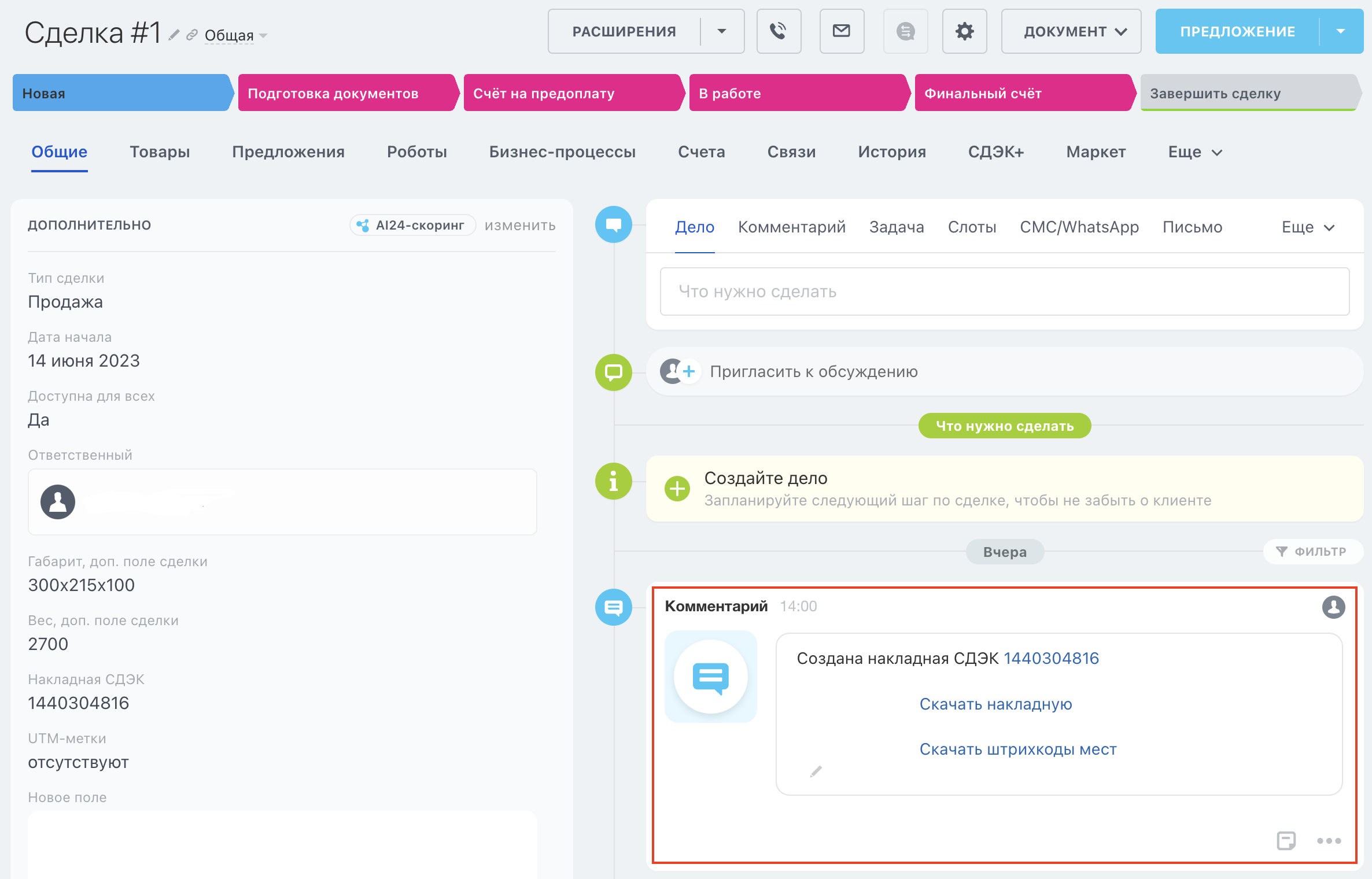Click the pin note icon in comment
This screenshot has width=1372, height=879.
coord(1286,841)
